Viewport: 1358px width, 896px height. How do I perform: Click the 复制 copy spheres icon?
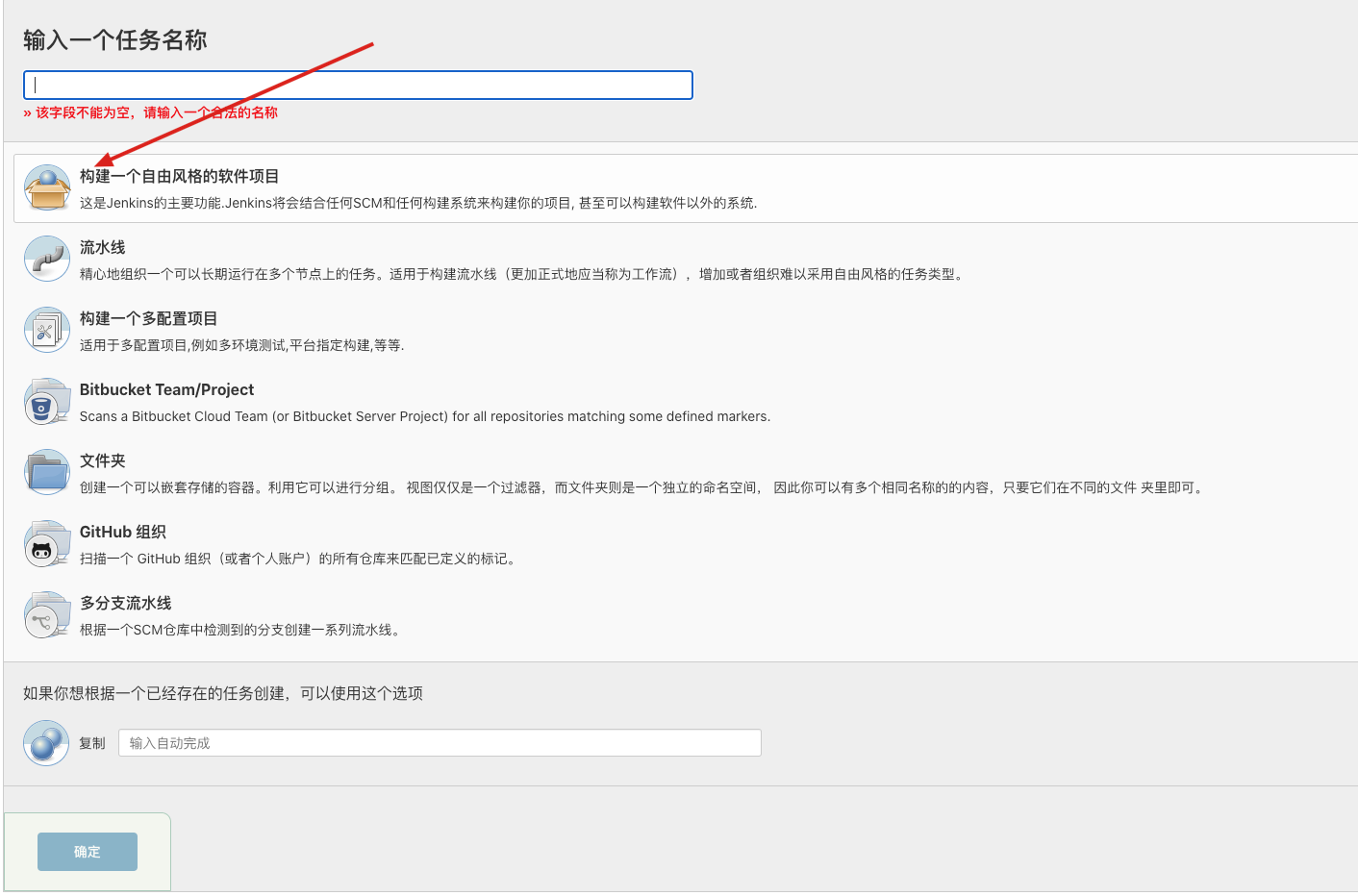click(46, 743)
